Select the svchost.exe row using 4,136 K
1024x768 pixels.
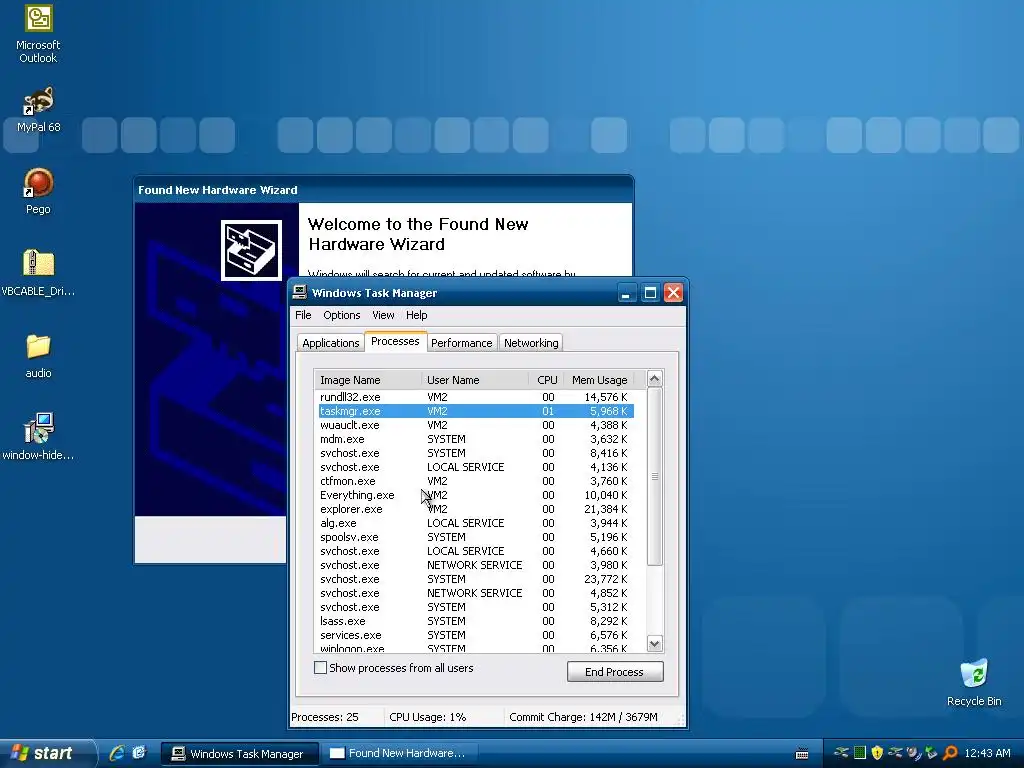pyautogui.click(x=475, y=467)
